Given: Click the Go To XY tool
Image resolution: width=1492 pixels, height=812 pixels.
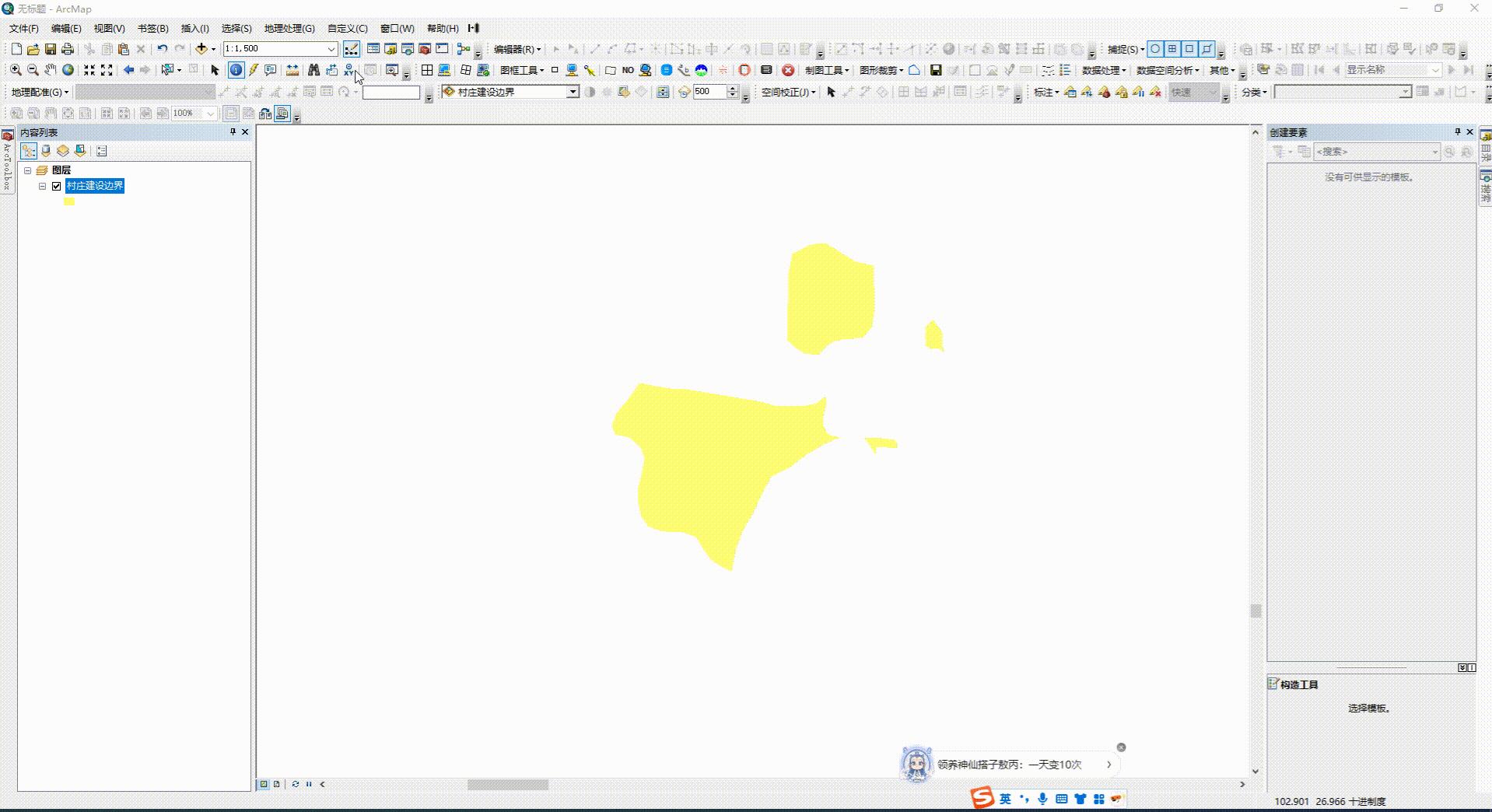Looking at the screenshot, I should tap(348, 70).
